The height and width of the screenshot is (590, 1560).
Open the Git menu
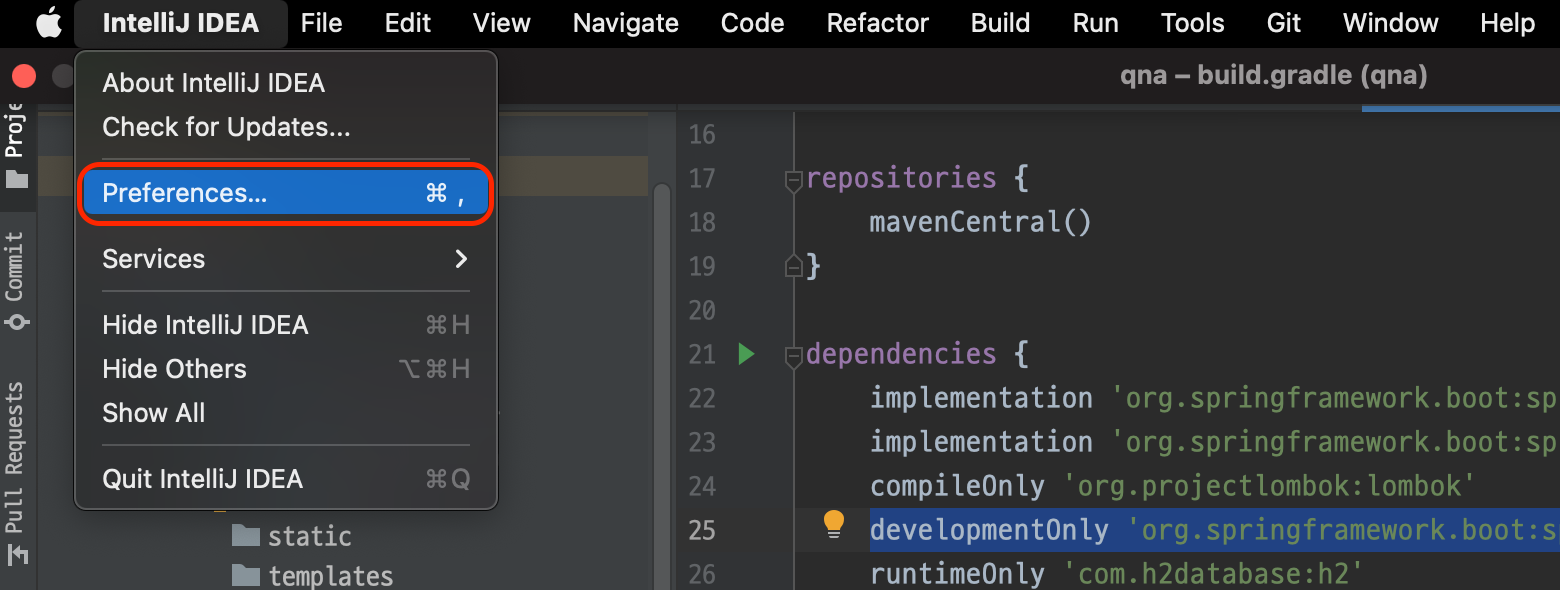[1283, 23]
